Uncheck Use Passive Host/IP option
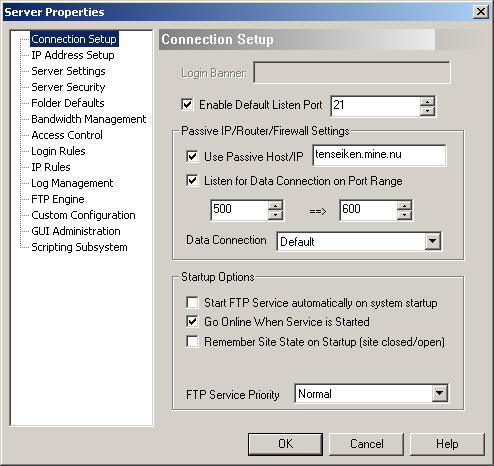This screenshot has height=466, width=494. coord(192,156)
